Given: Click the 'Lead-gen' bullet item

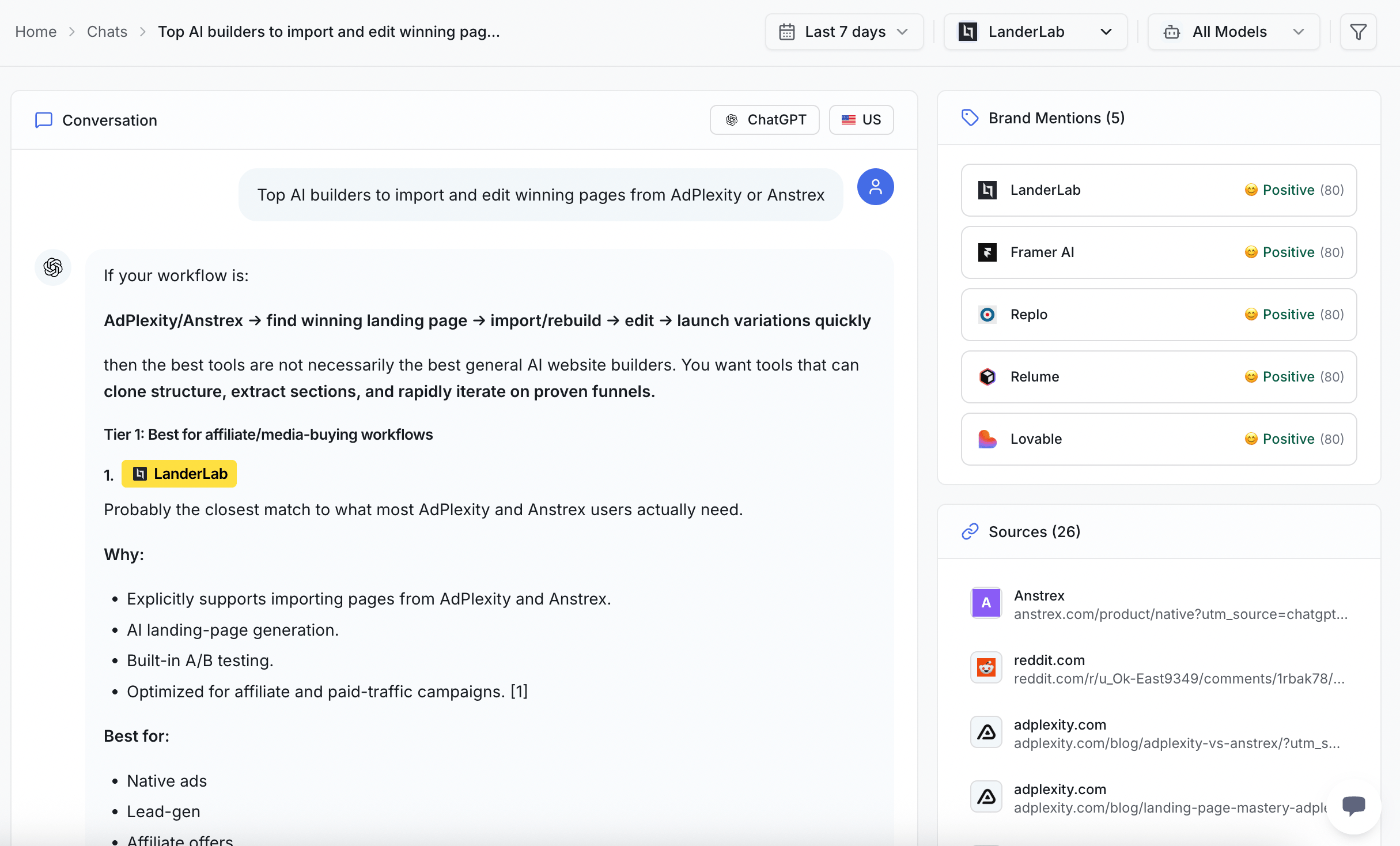Looking at the screenshot, I should click(x=164, y=811).
